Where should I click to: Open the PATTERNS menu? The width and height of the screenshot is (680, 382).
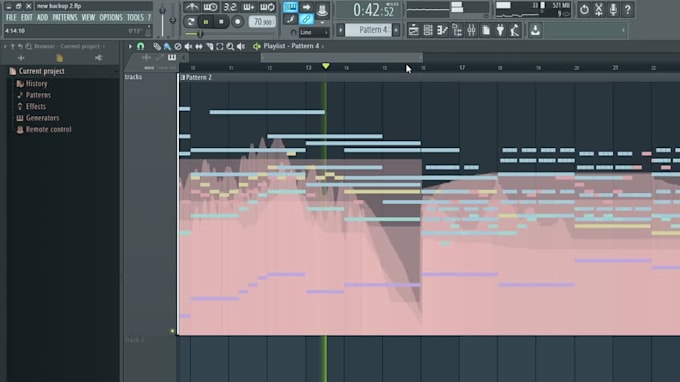(65, 17)
